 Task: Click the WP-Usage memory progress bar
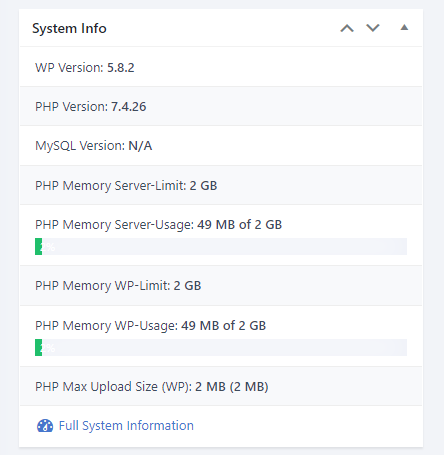tap(221, 348)
